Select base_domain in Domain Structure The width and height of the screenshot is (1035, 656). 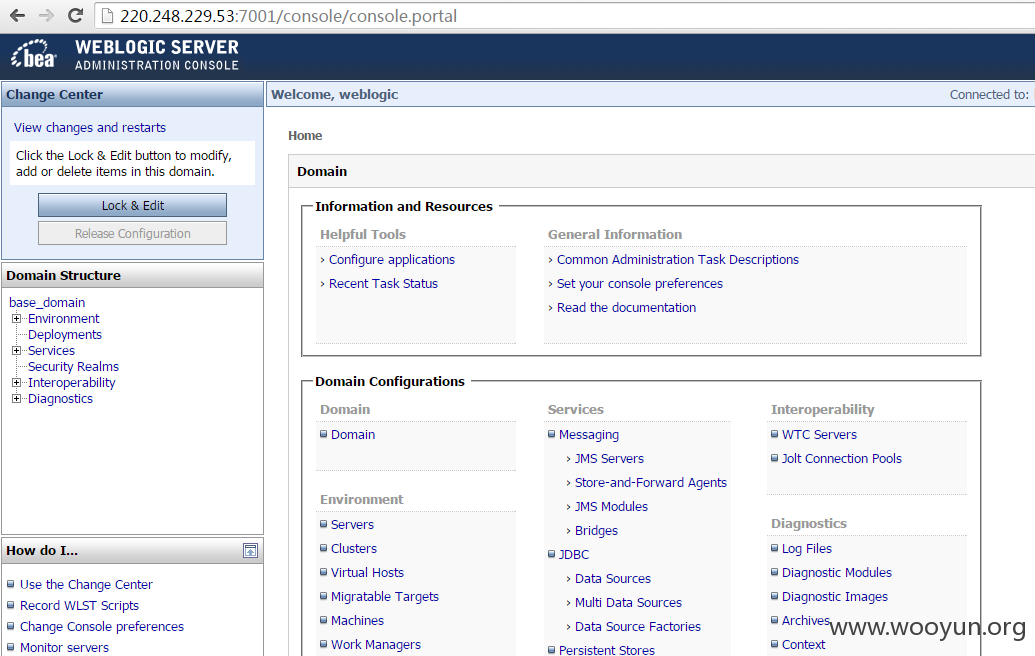coord(47,302)
